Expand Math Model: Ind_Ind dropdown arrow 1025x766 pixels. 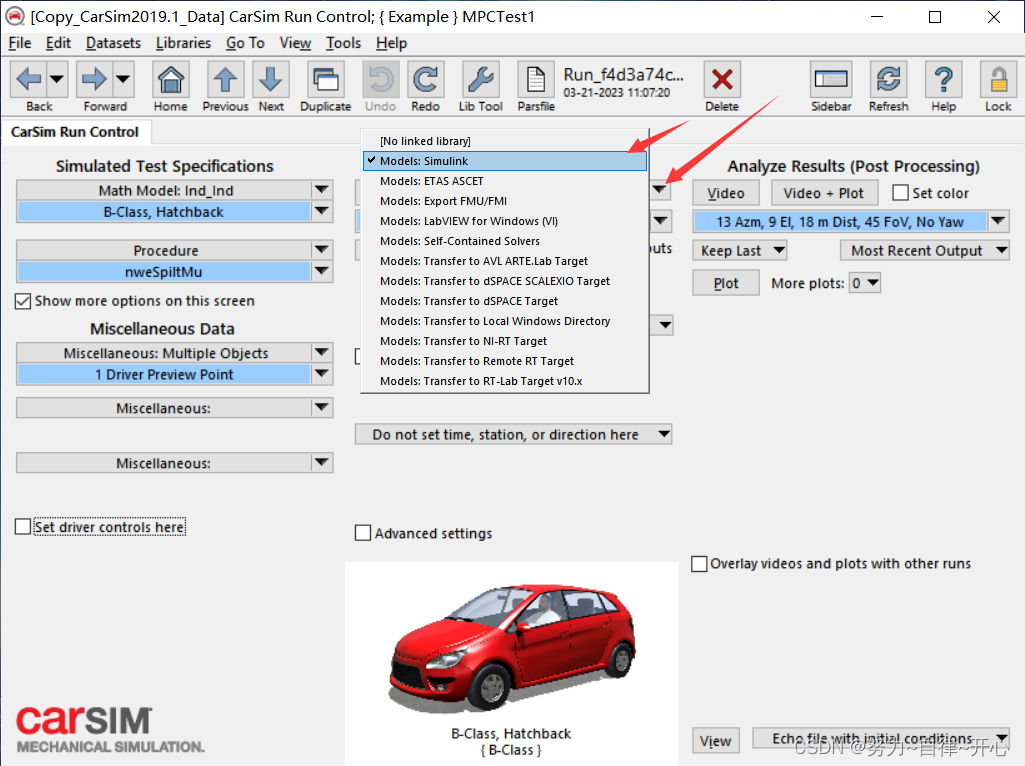[322, 190]
